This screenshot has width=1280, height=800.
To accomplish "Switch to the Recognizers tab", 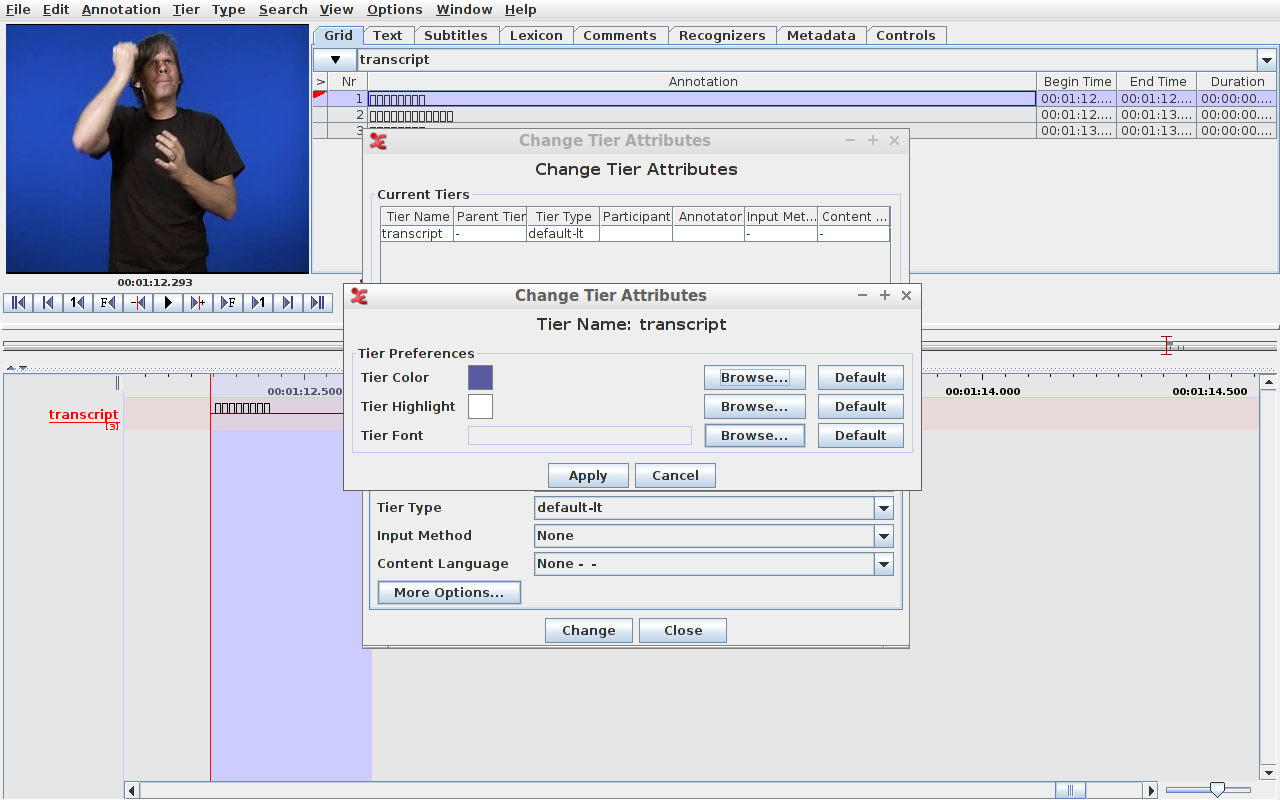I will [x=722, y=35].
